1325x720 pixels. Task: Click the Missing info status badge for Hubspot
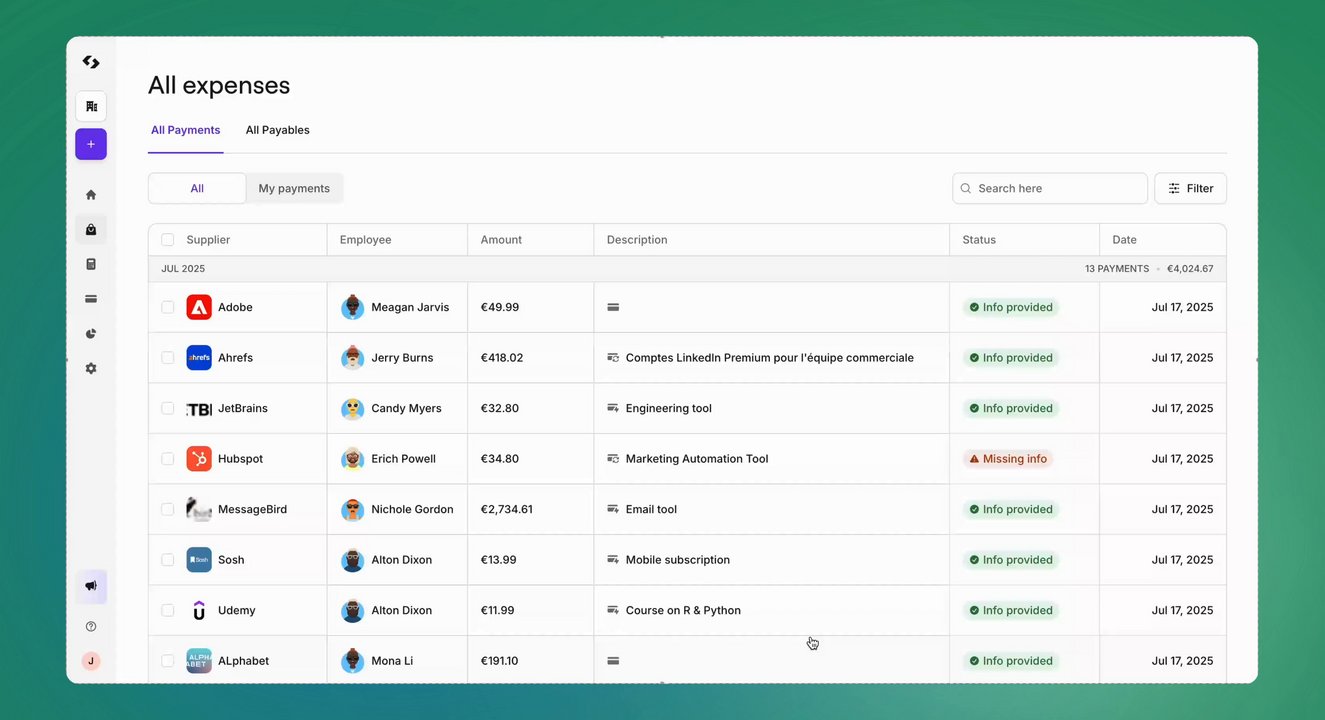point(1008,459)
